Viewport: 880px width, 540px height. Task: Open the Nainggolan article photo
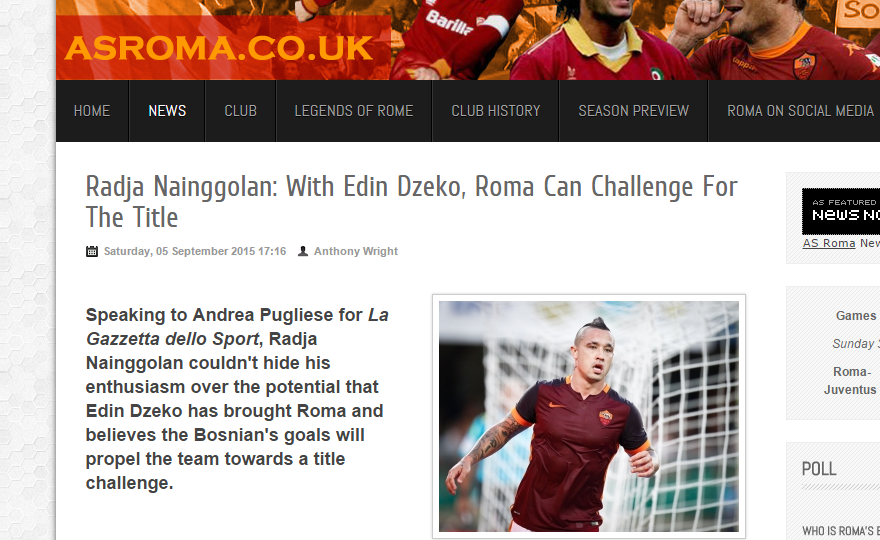point(589,416)
